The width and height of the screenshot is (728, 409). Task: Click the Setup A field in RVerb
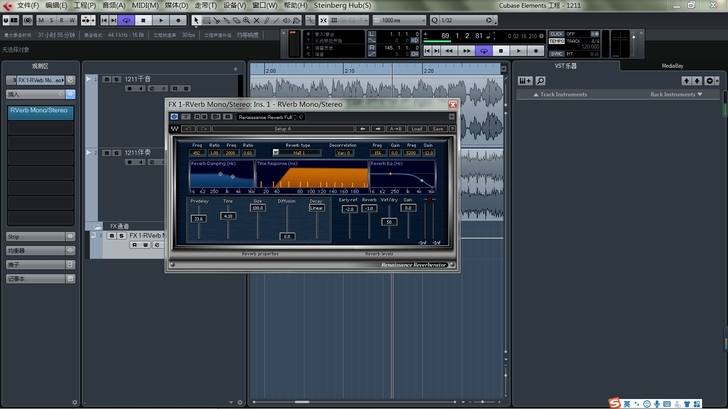pyautogui.click(x=283, y=129)
